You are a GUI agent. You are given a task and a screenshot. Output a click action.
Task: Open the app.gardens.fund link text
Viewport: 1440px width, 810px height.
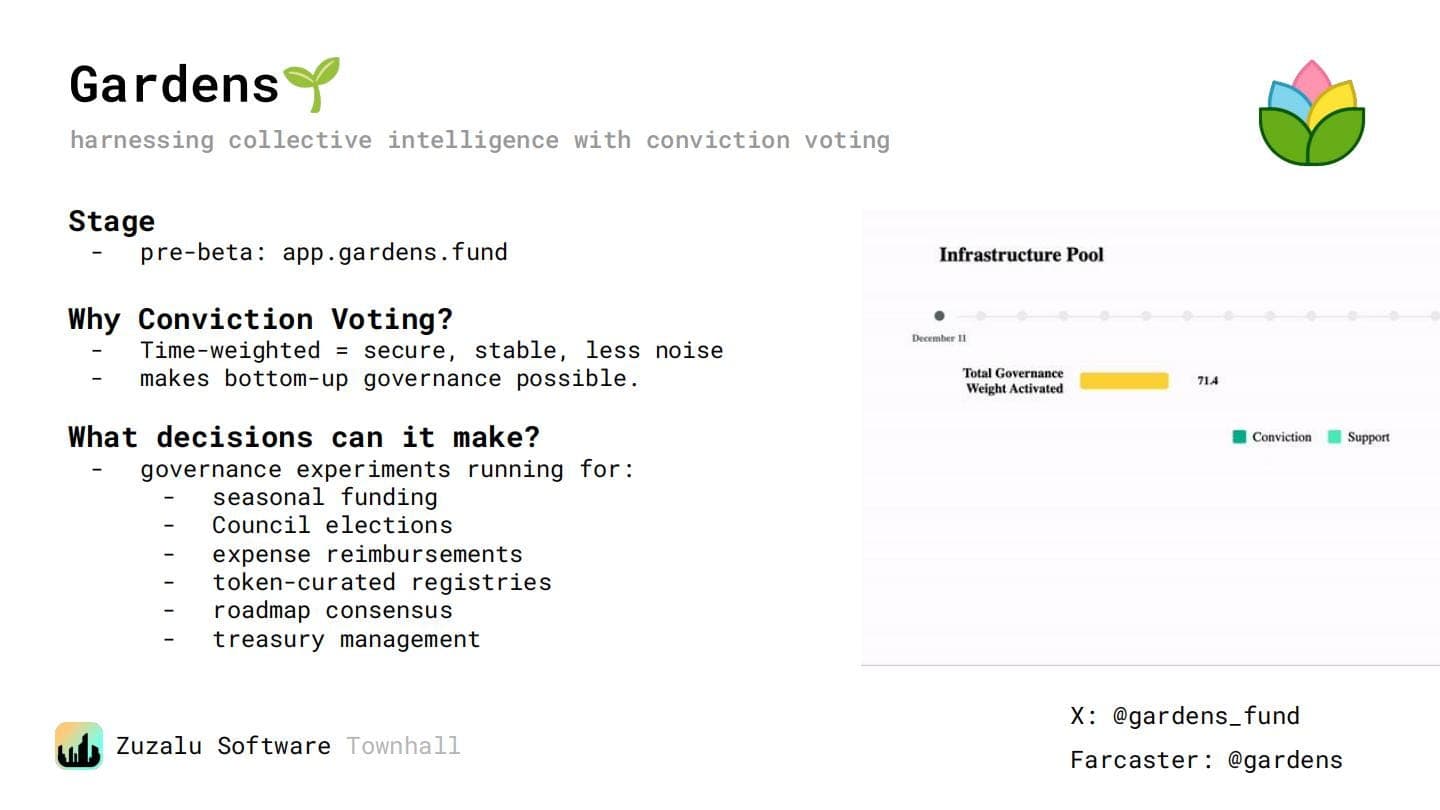coord(395,252)
